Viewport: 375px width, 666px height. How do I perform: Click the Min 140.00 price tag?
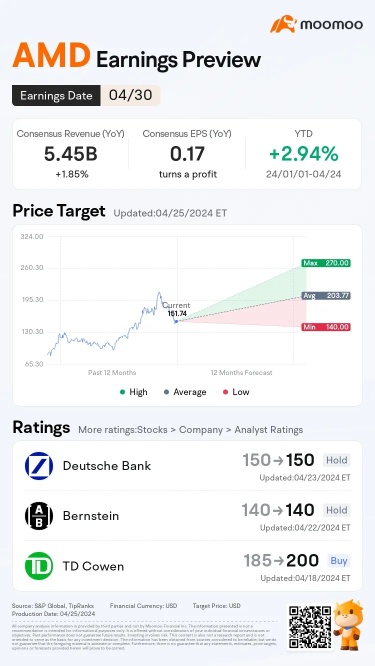(326, 327)
